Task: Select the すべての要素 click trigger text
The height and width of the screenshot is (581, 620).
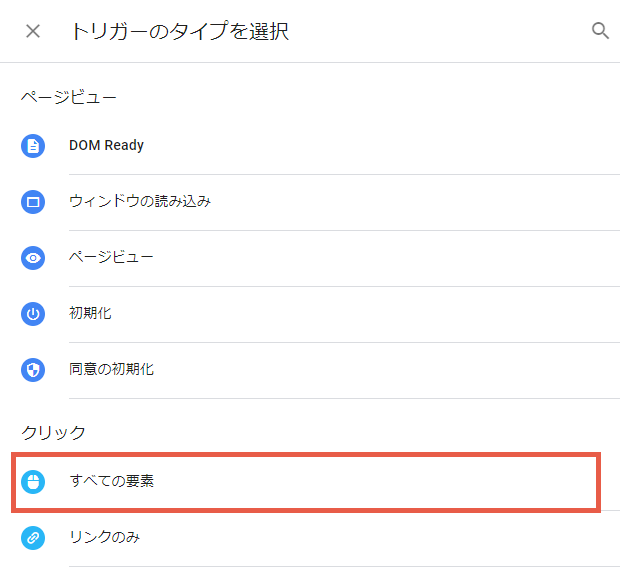Action: [x=112, y=481]
